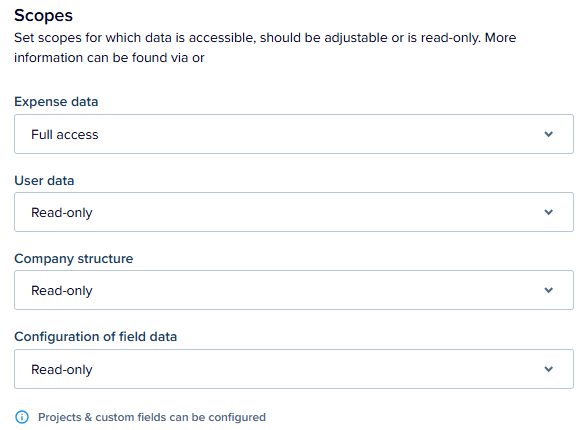The height and width of the screenshot is (430, 588).
Task: Open the Expense data dropdown
Action: pyautogui.click(x=294, y=134)
